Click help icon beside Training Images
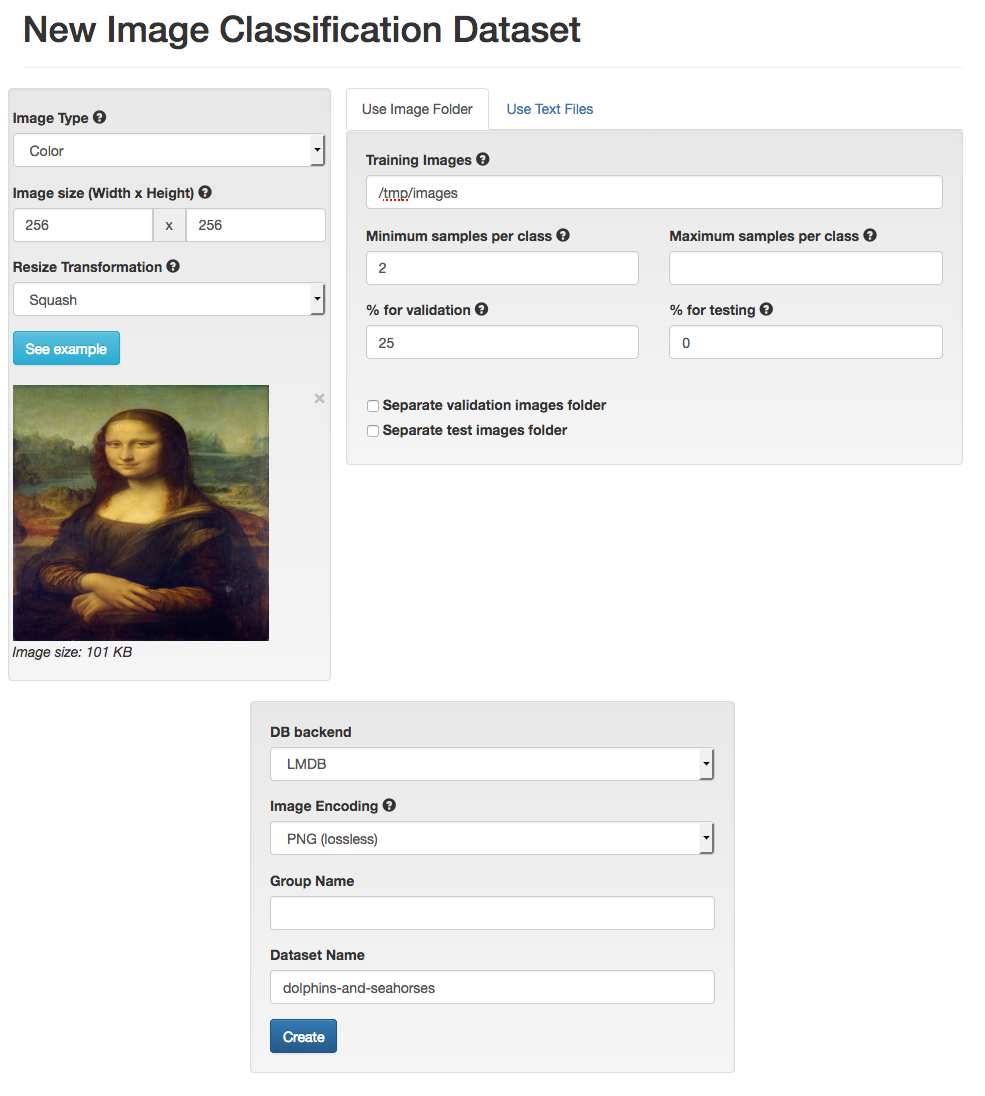The height and width of the screenshot is (1096, 985). tap(482, 159)
